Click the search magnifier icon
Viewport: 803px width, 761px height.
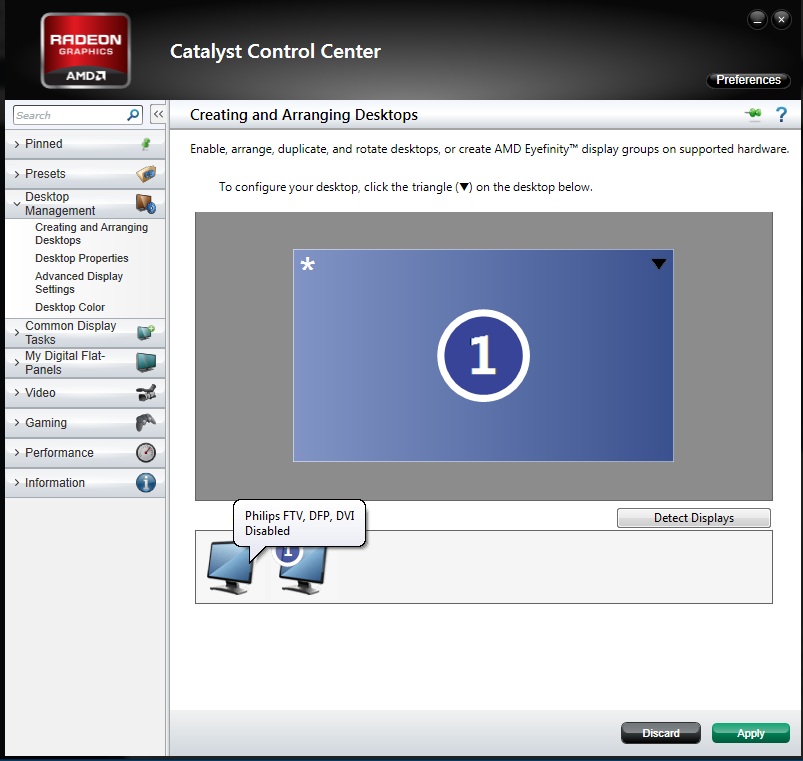(133, 115)
